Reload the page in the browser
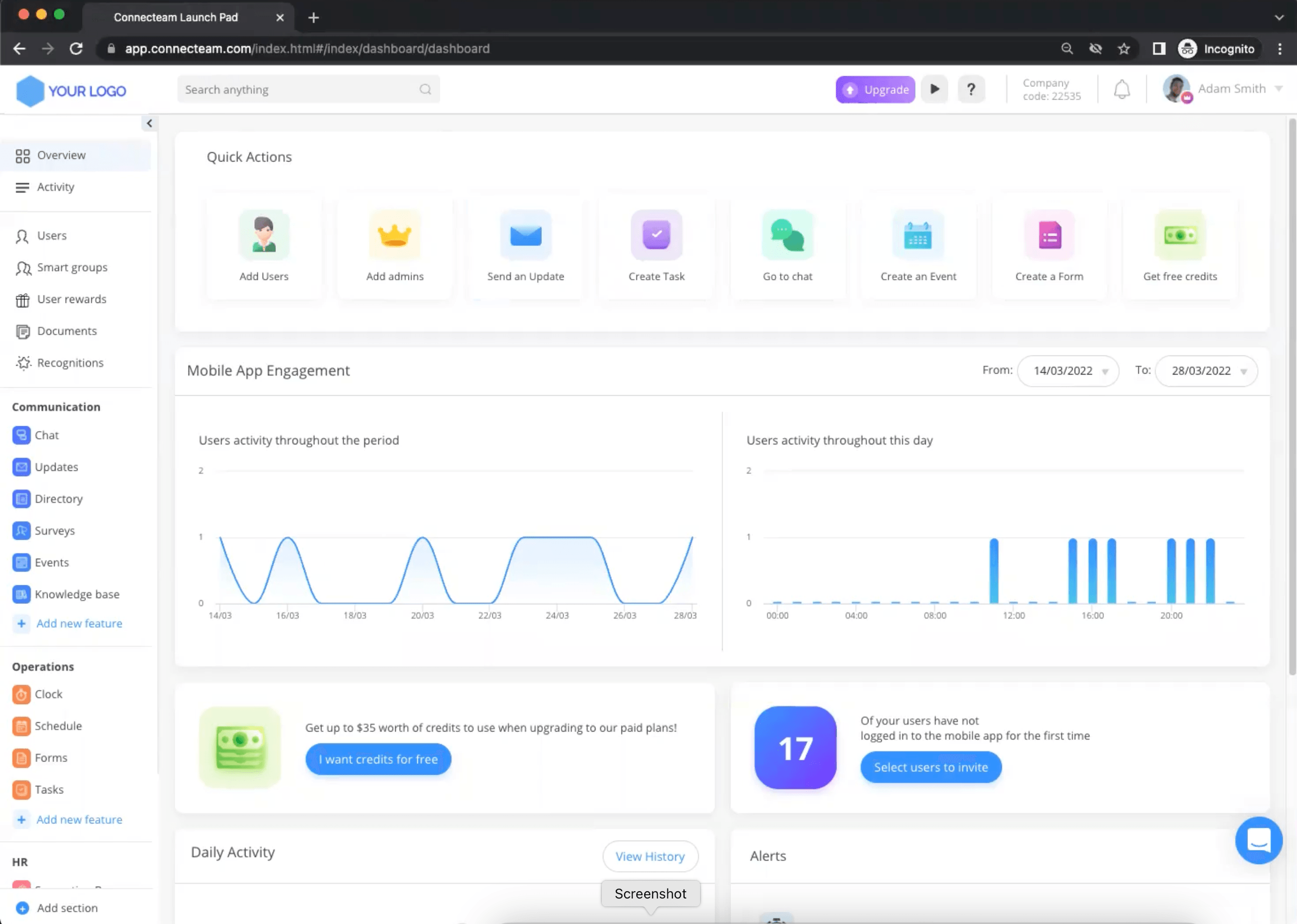 [x=76, y=49]
